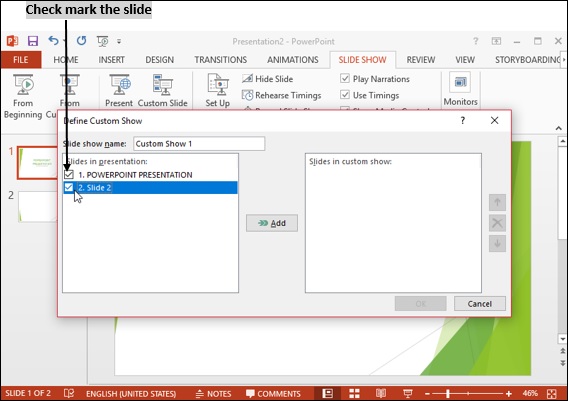Select slide 2 thumbnail in slide panel
The image size is (568, 401).
(38, 206)
